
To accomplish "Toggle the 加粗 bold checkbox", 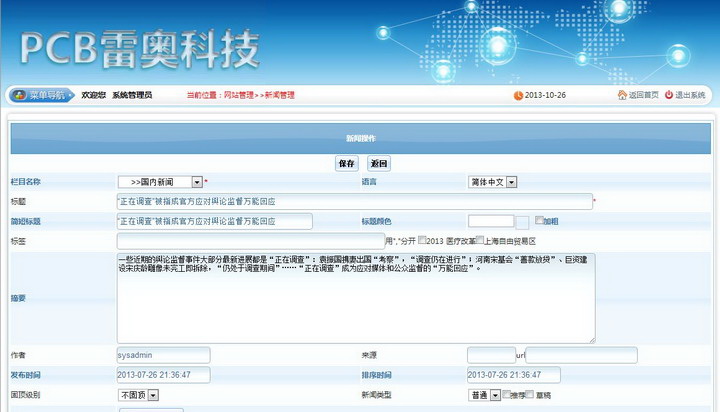I will 539,220.
